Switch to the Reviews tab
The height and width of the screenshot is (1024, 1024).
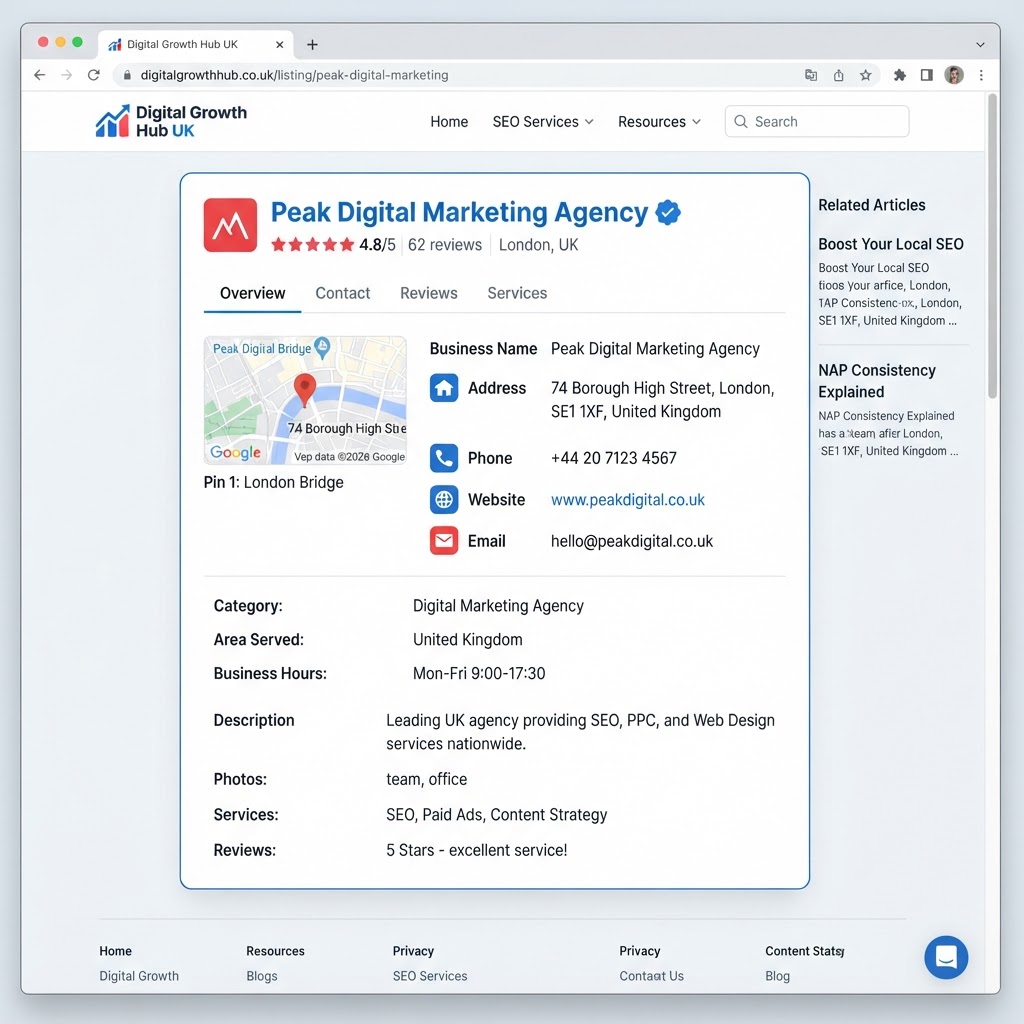point(429,293)
